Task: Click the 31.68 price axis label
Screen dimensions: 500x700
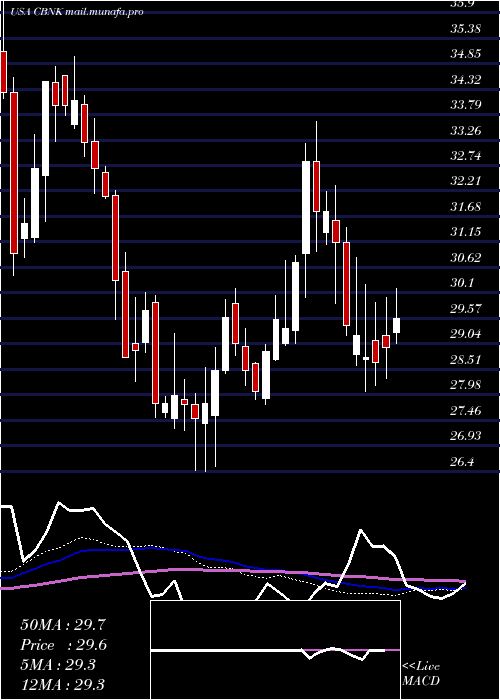Action: pyautogui.click(x=466, y=207)
